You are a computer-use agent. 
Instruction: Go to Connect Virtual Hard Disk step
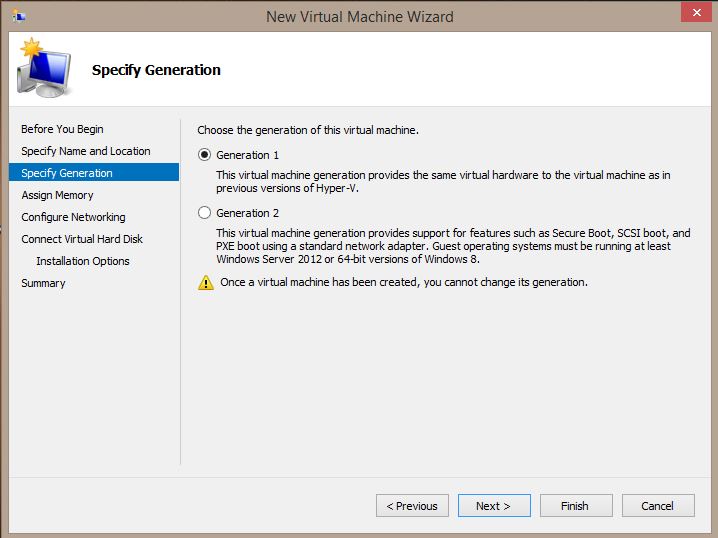click(82, 239)
